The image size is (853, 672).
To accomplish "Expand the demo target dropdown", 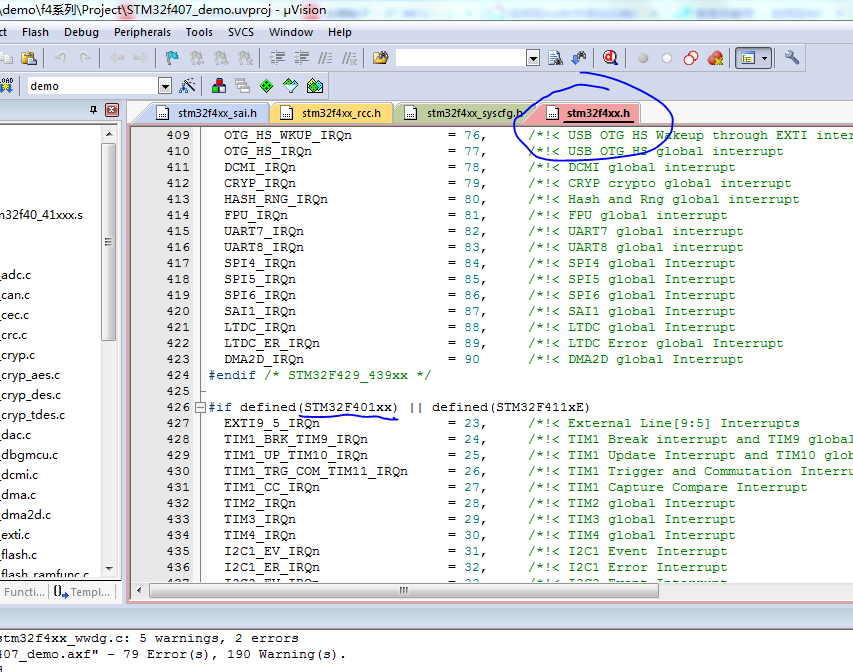I will (x=165, y=86).
